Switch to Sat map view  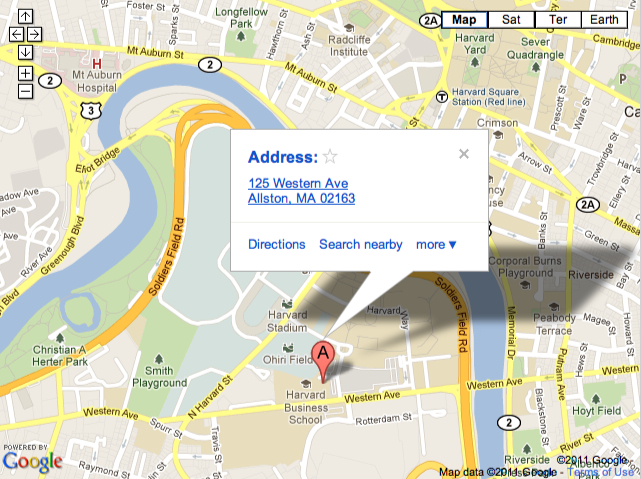511,20
